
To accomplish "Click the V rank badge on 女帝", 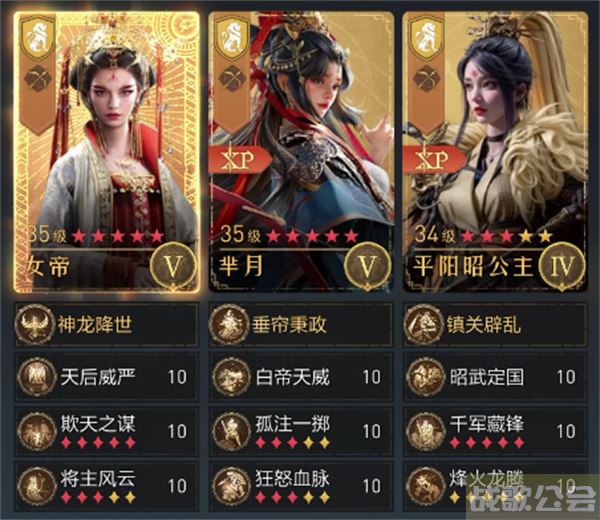I will (173, 266).
